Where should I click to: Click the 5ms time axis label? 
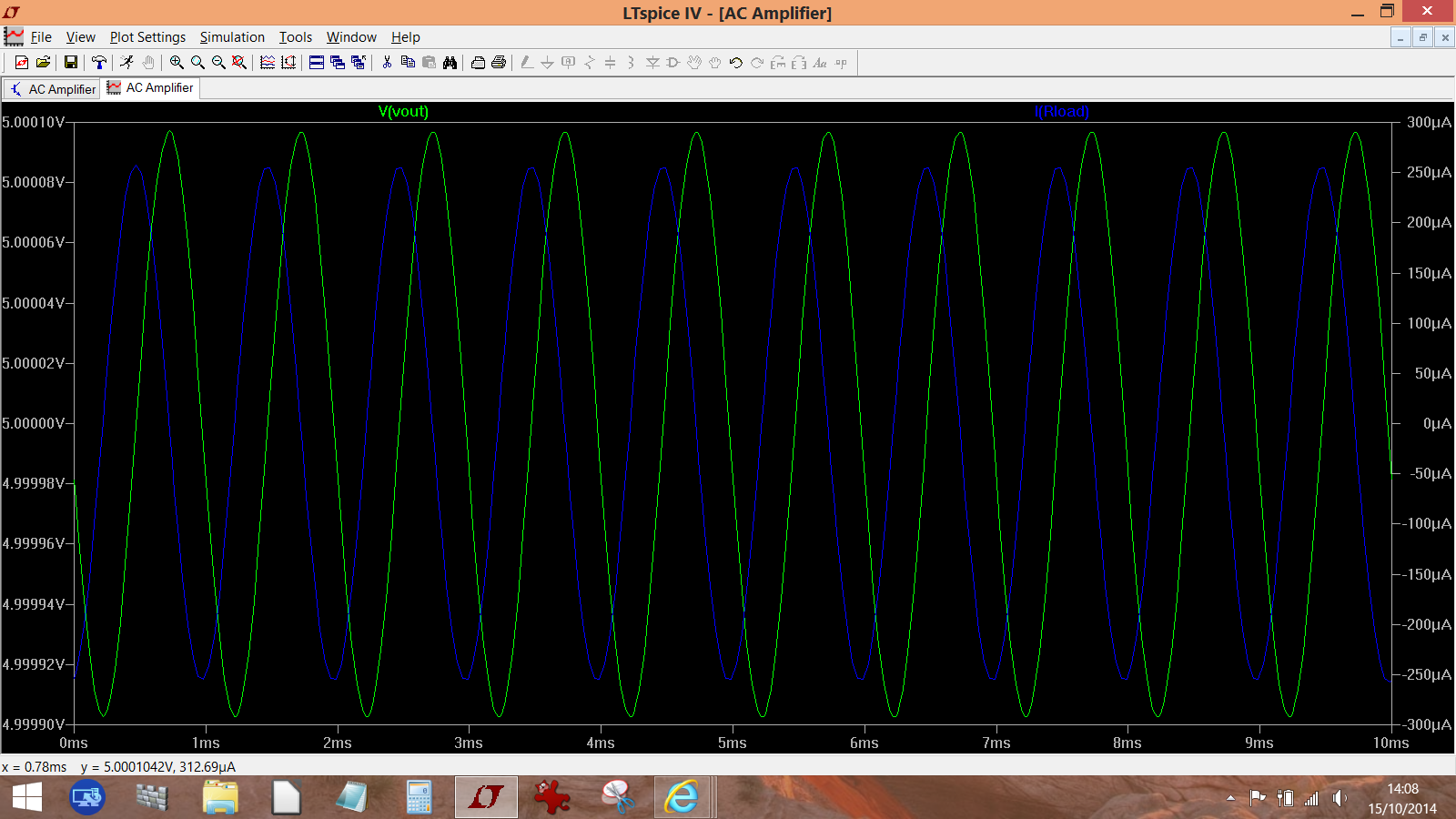pyautogui.click(x=732, y=743)
